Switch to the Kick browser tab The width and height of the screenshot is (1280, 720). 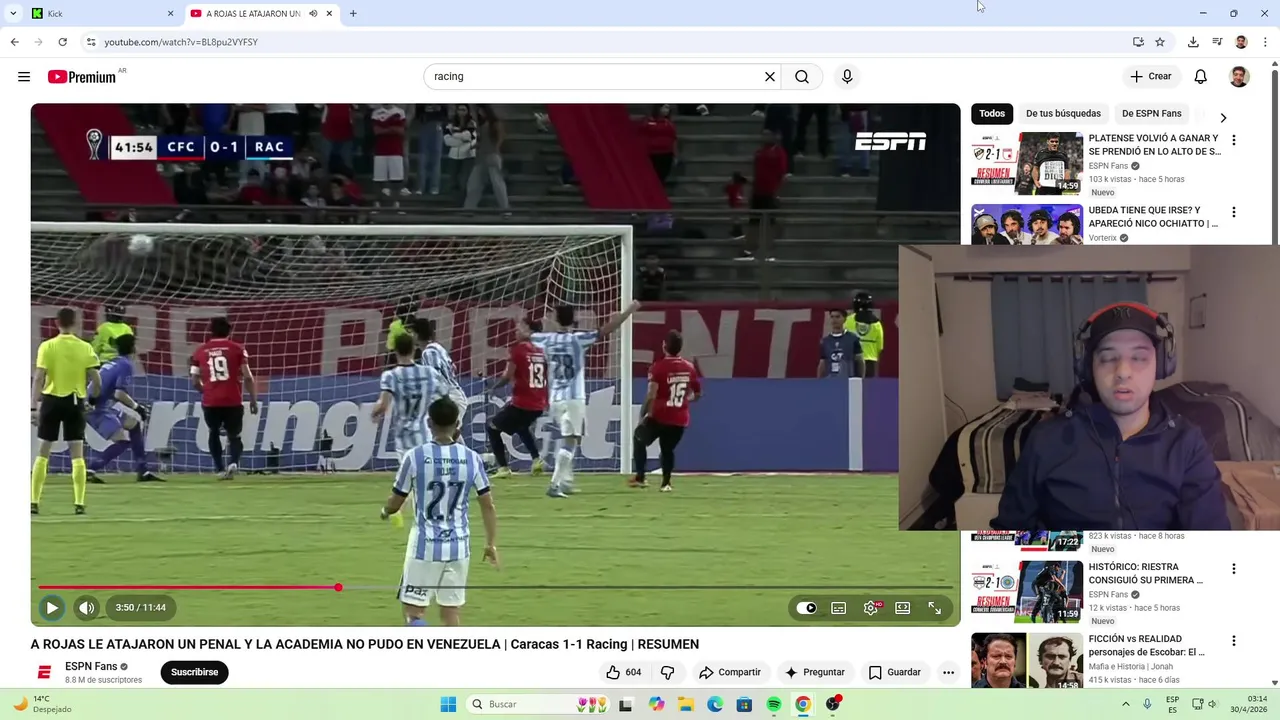[x=100, y=13]
